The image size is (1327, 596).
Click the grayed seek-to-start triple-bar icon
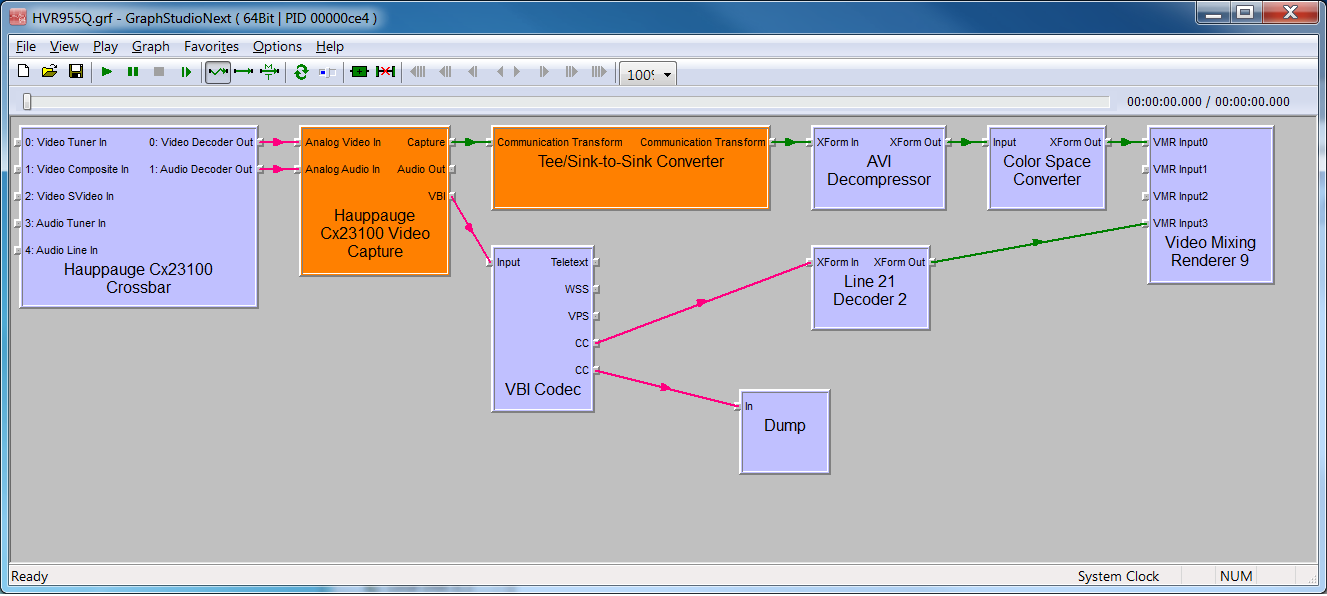(x=418, y=72)
